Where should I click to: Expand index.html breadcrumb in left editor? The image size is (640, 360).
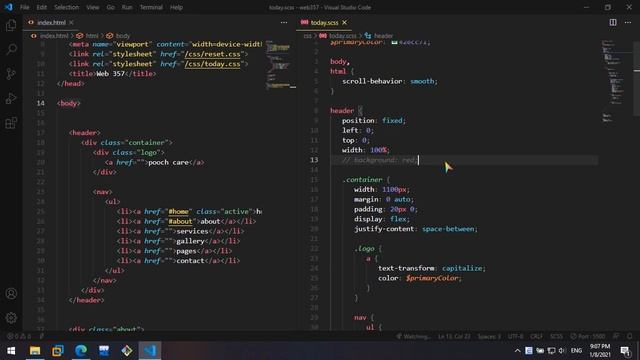click(54, 36)
